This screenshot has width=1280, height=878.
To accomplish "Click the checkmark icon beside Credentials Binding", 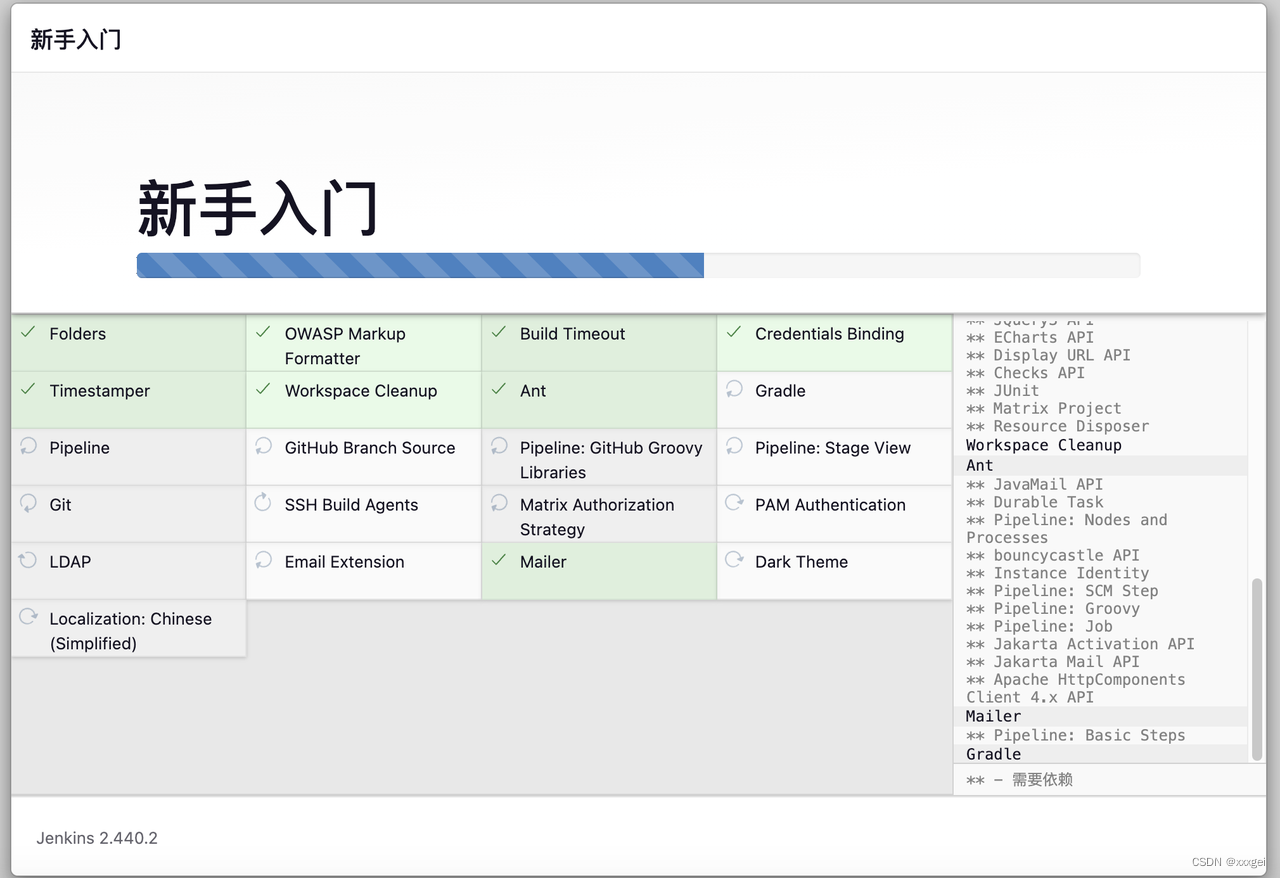I will 734,332.
